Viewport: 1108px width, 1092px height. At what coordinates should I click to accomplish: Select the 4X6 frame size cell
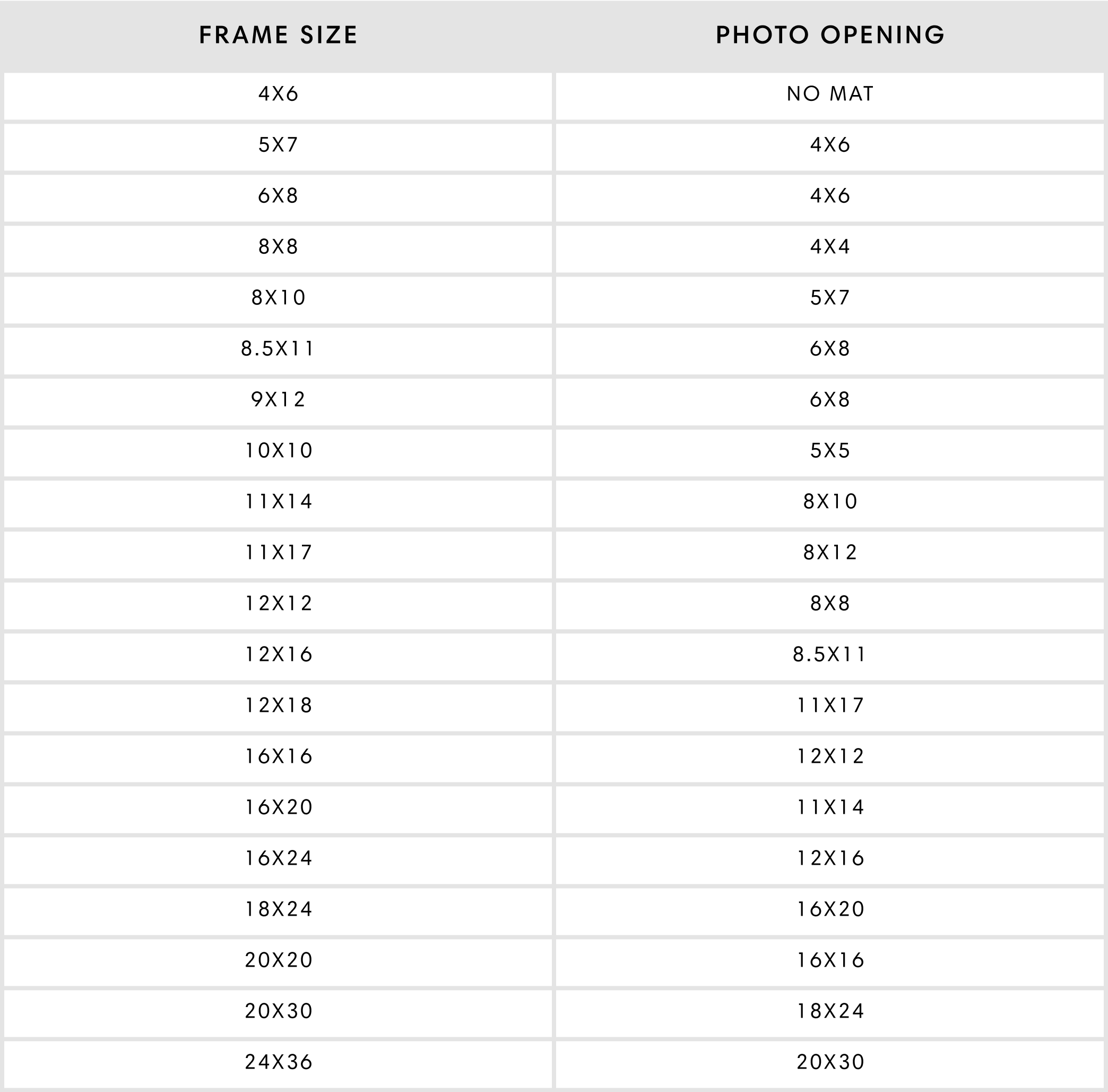[278, 96]
